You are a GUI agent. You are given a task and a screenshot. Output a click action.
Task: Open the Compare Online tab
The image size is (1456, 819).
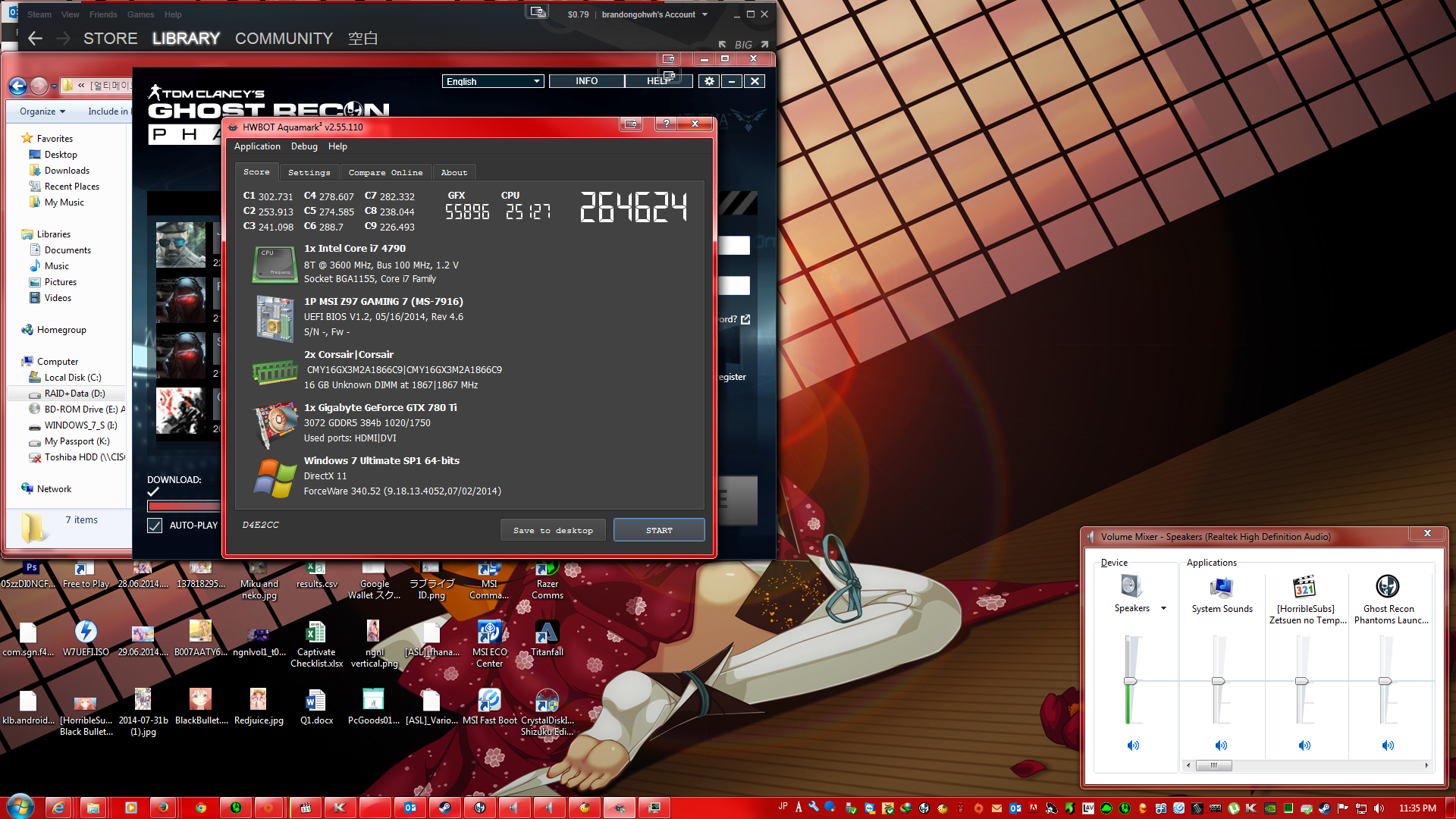click(x=385, y=173)
